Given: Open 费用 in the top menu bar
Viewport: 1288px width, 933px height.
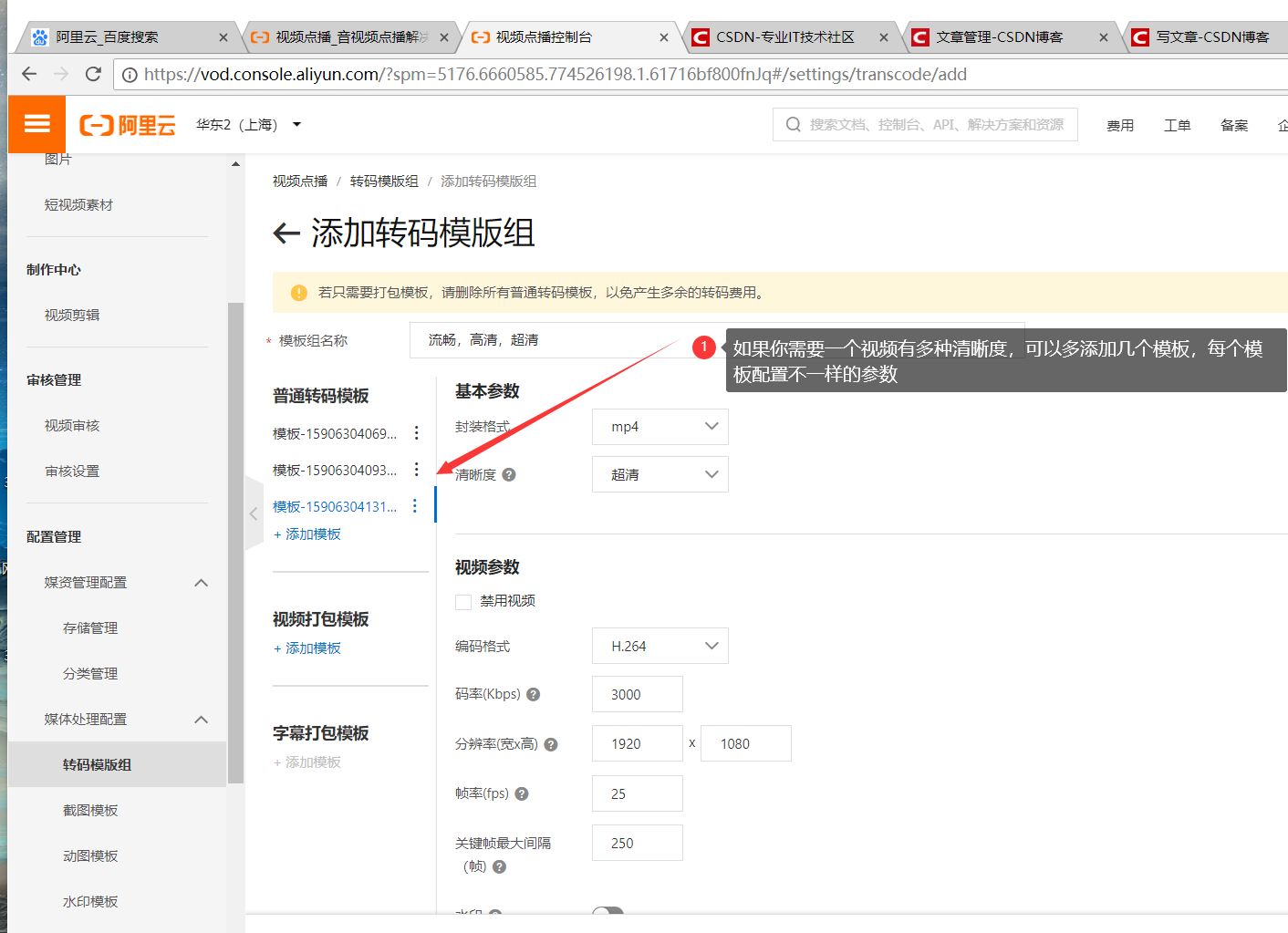Looking at the screenshot, I should coord(1120,124).
